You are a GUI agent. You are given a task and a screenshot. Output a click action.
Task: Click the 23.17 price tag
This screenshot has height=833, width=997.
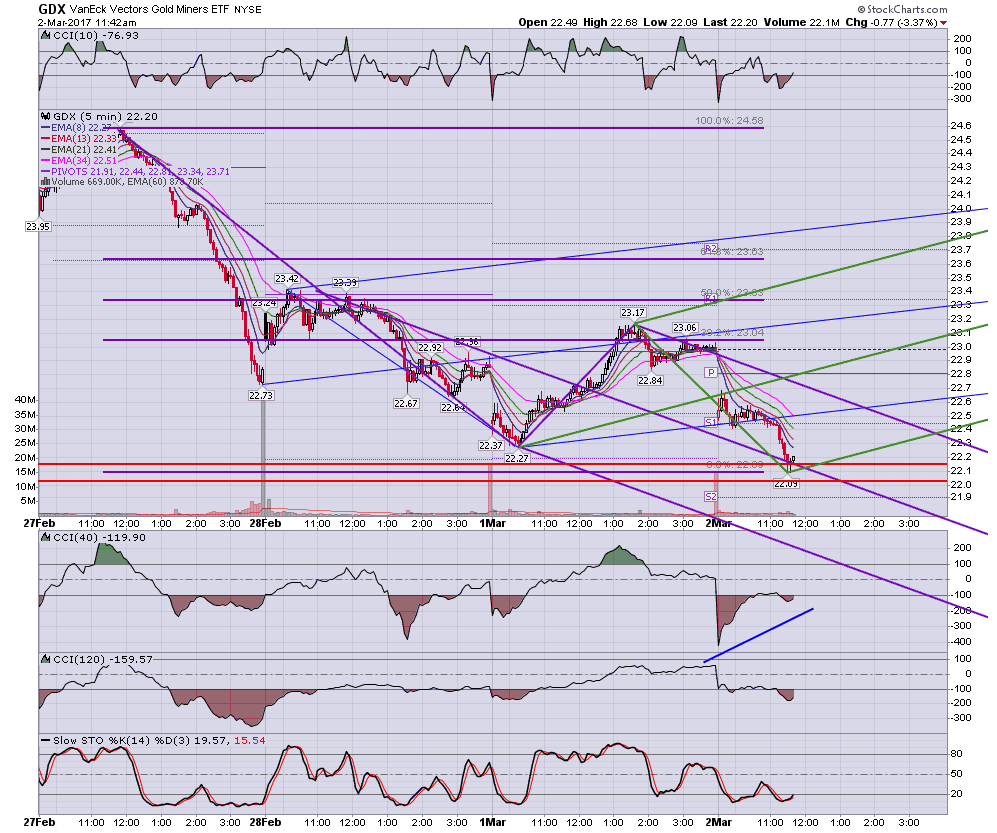point(633,313)
